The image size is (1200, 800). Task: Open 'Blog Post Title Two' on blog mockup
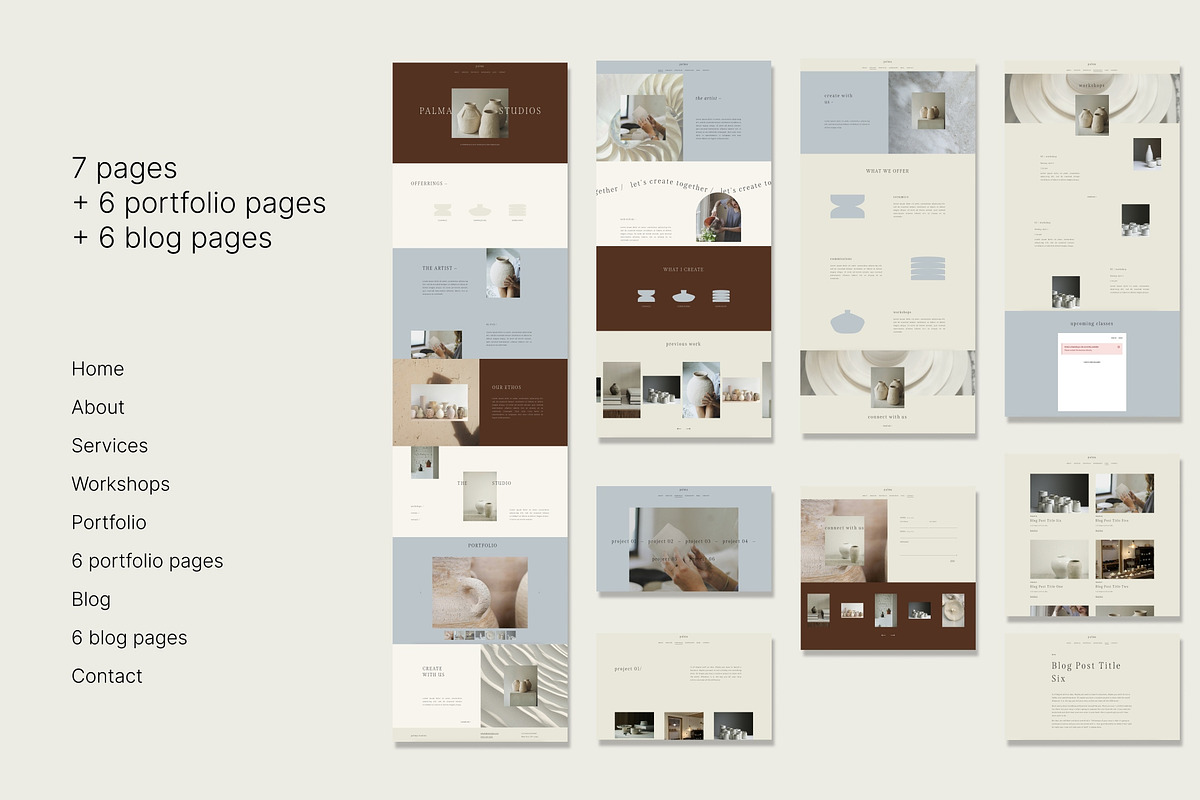[1113, 586]
